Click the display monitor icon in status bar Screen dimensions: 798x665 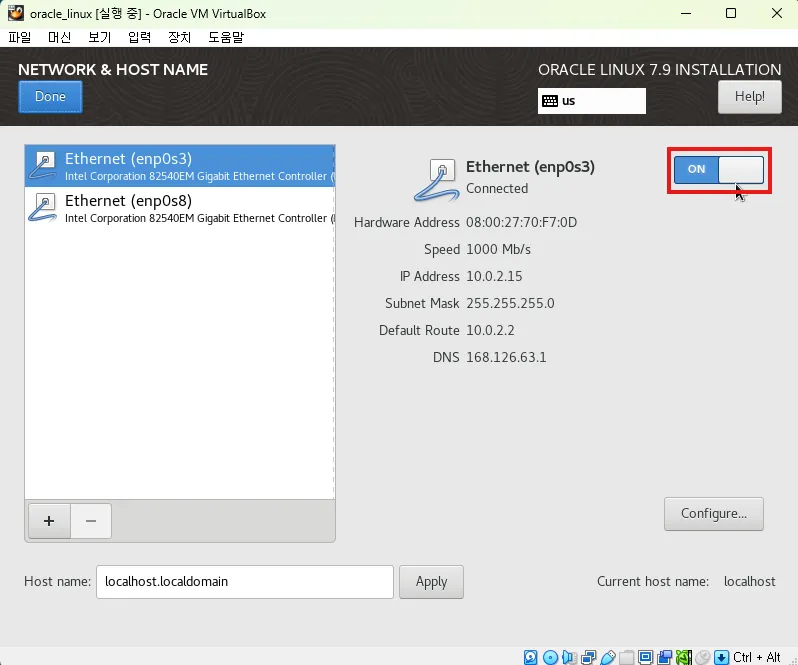coord(645,657)
